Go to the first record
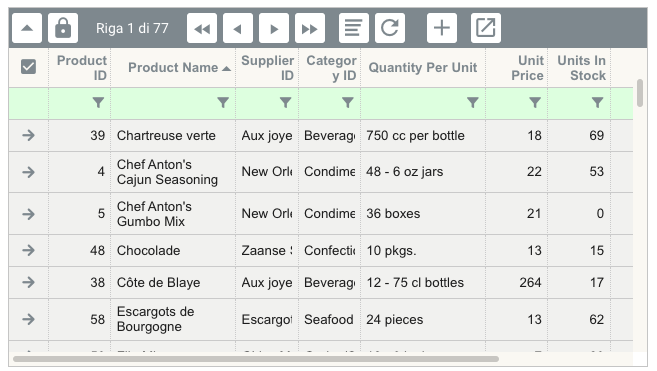This screenshot has width=657, height=371. click(202, 28)
